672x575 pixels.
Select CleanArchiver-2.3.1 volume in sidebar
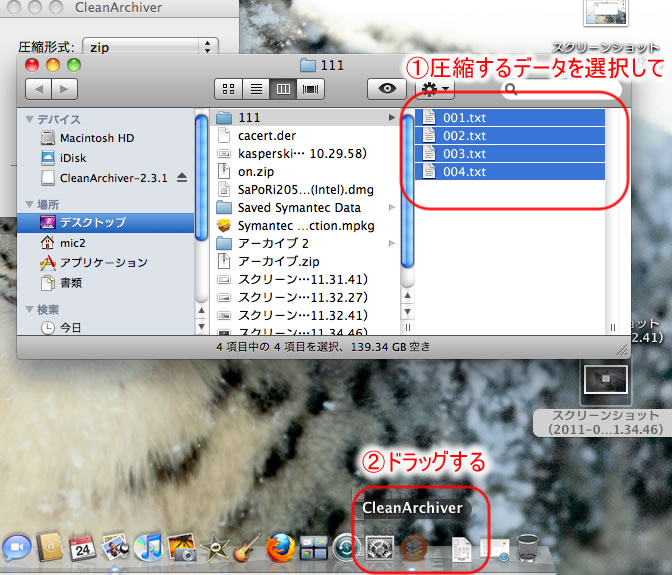tap(104, 178)
